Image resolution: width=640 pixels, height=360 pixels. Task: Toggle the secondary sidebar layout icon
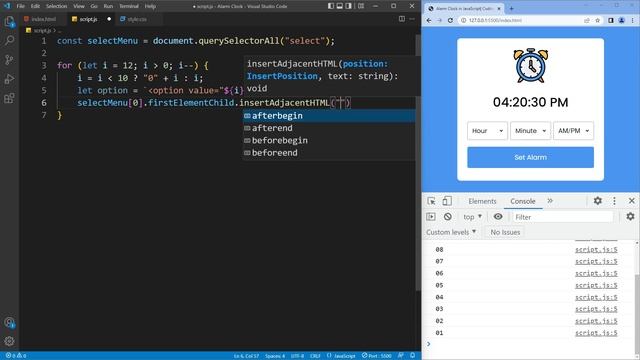[349, 6]
